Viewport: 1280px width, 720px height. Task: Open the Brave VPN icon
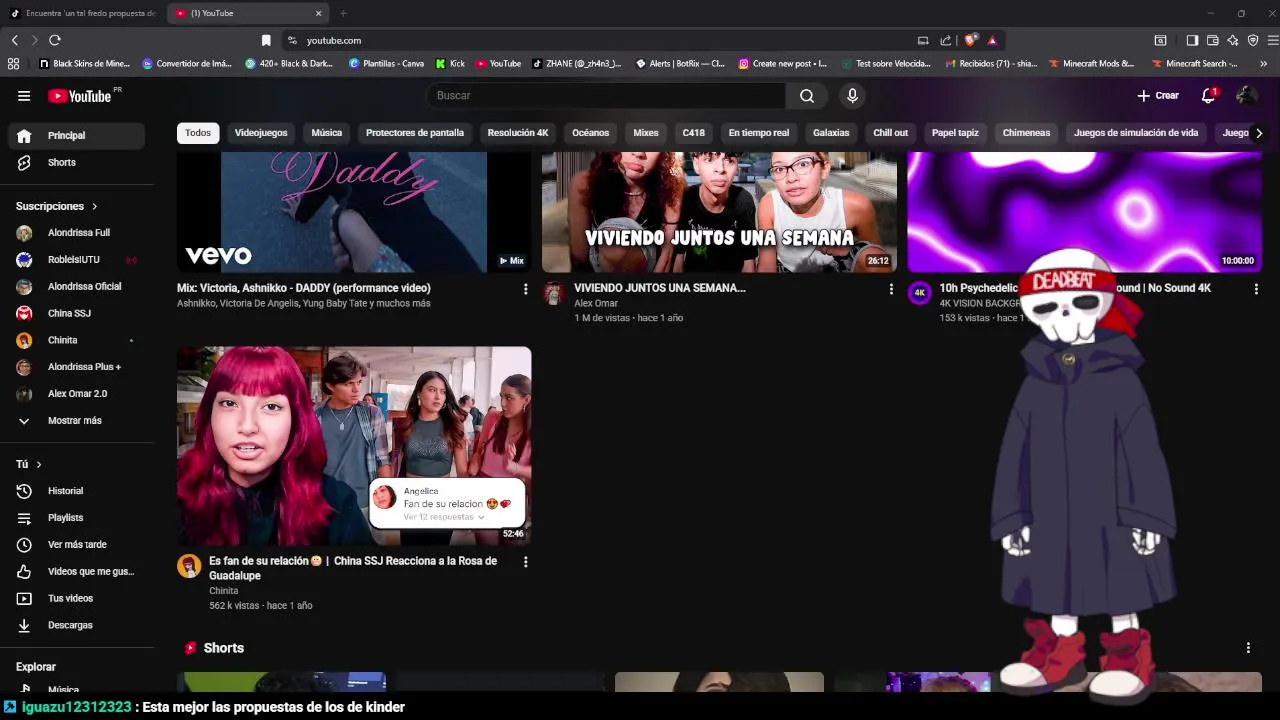pyautogui.click(x=1253, y=40)
